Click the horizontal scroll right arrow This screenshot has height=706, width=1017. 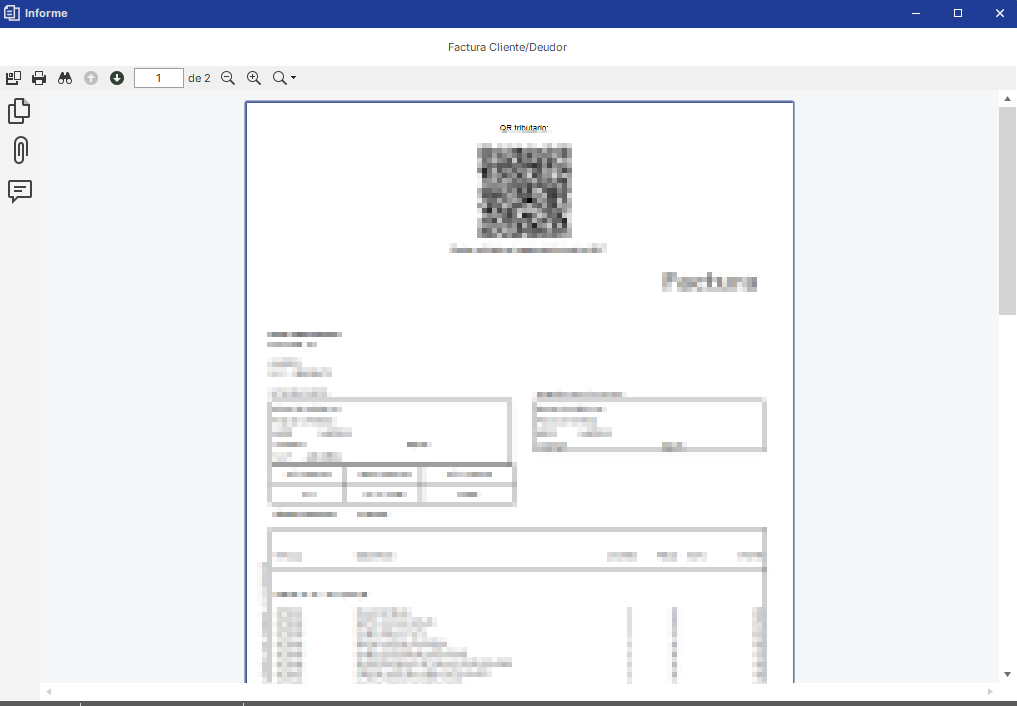tap(990, 692)
